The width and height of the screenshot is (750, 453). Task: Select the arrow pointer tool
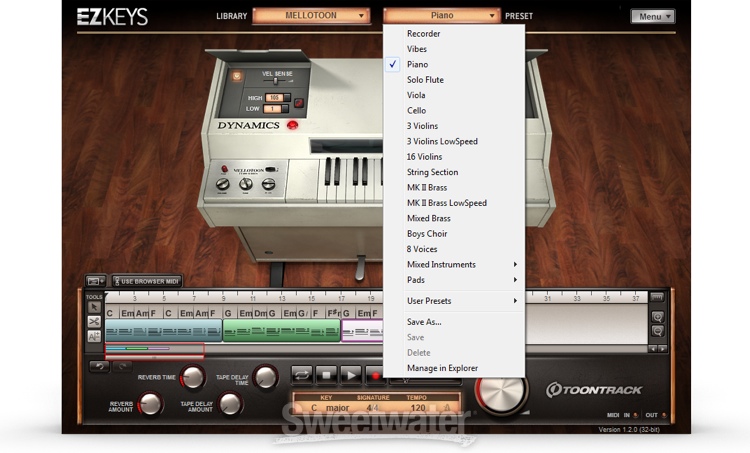94,307
